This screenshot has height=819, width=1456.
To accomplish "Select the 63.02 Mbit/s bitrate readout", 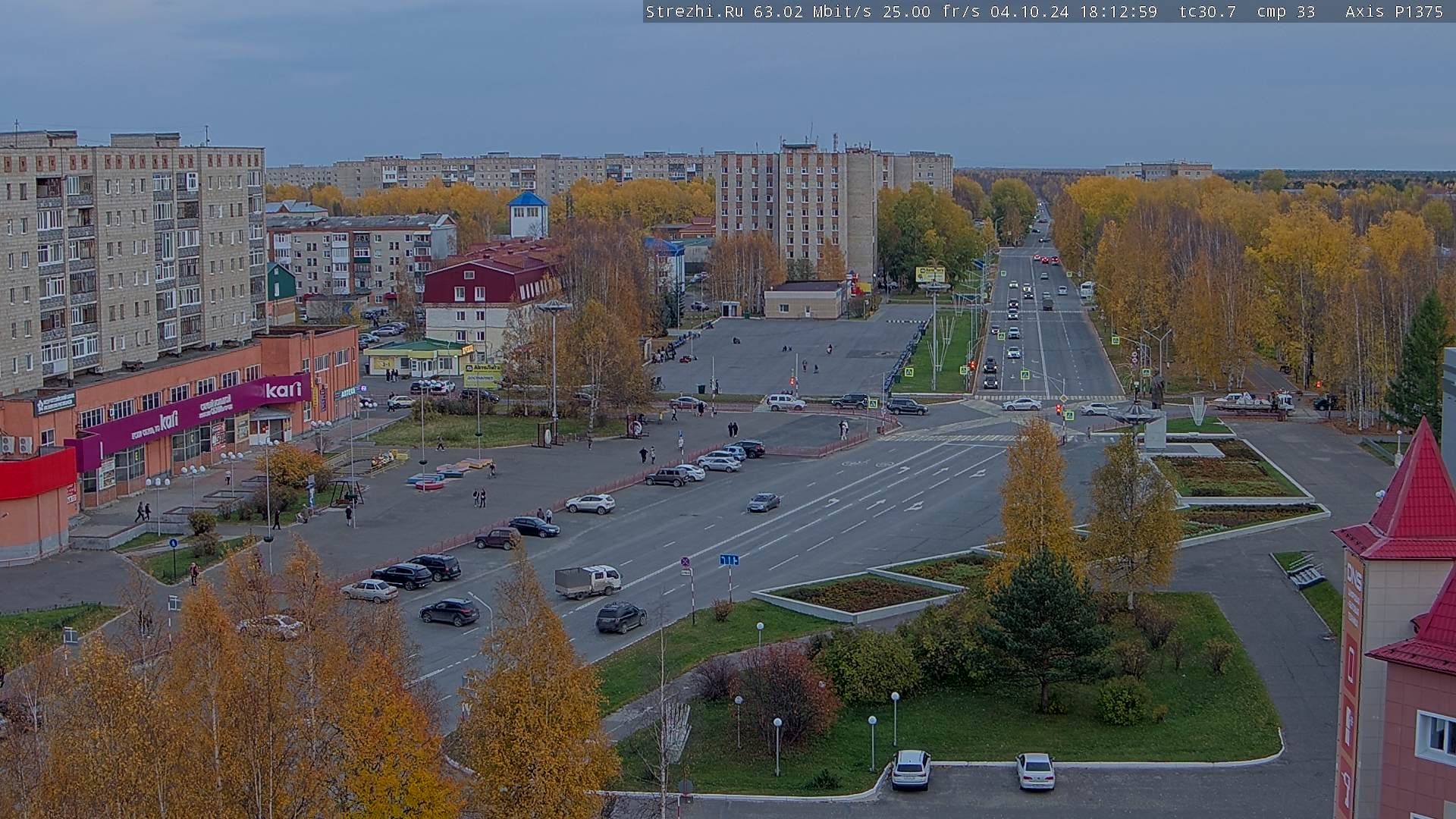I will pos(811,11).
